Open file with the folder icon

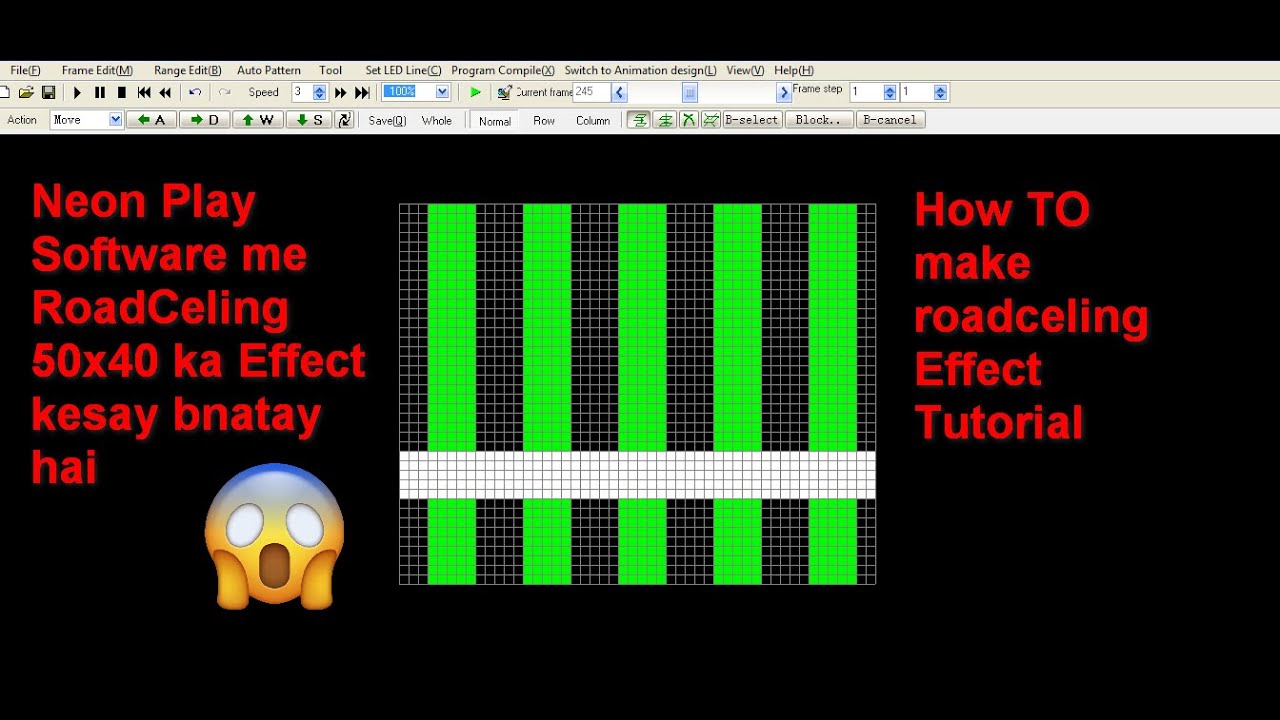tap(26, 92)
